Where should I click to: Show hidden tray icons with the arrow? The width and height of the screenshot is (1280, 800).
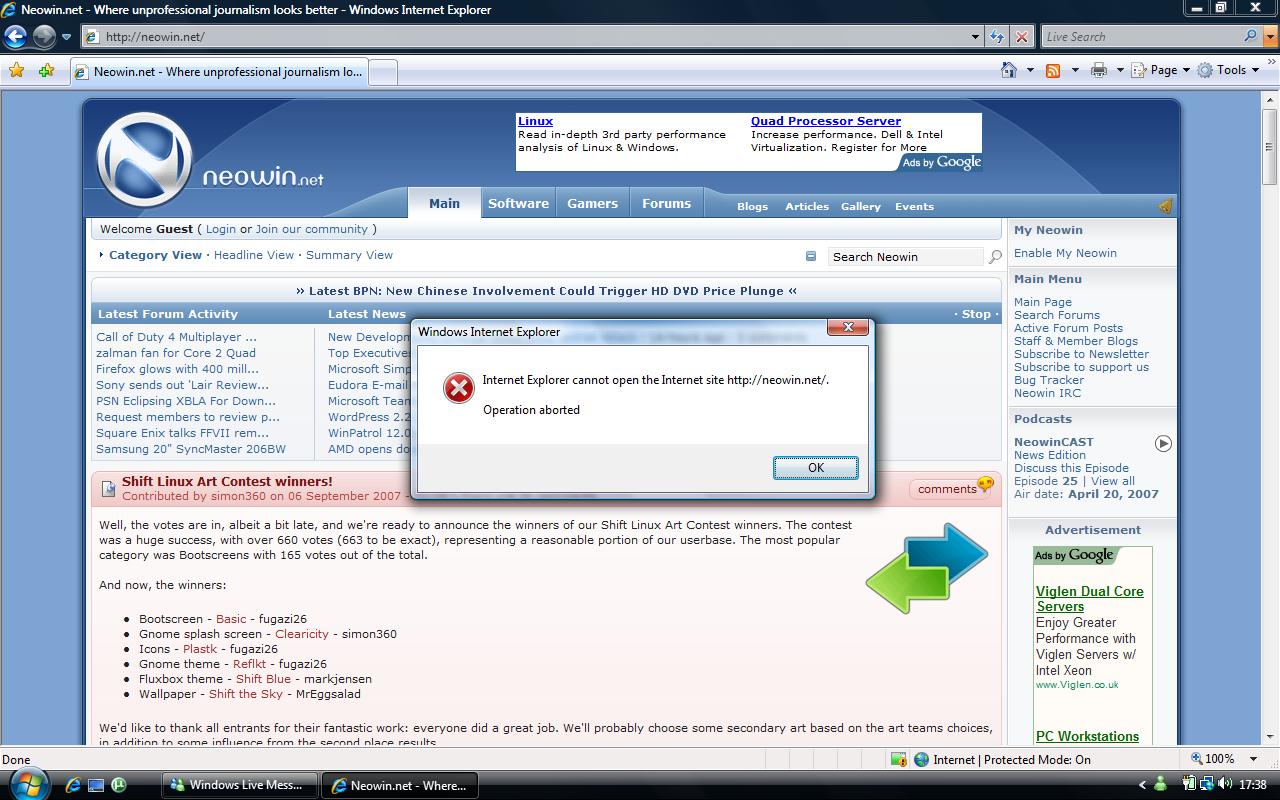pyautogui.click(x=1143, y=785)
